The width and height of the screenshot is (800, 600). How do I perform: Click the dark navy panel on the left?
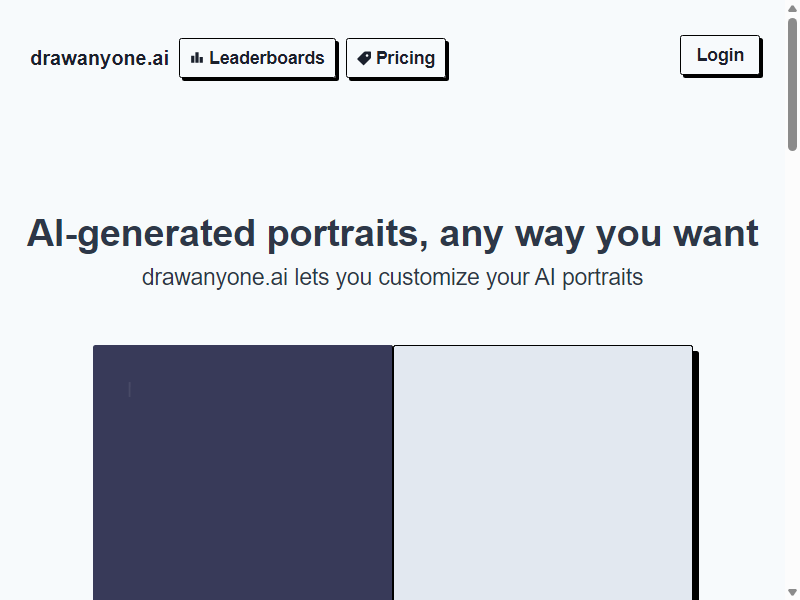pos(243,472)
